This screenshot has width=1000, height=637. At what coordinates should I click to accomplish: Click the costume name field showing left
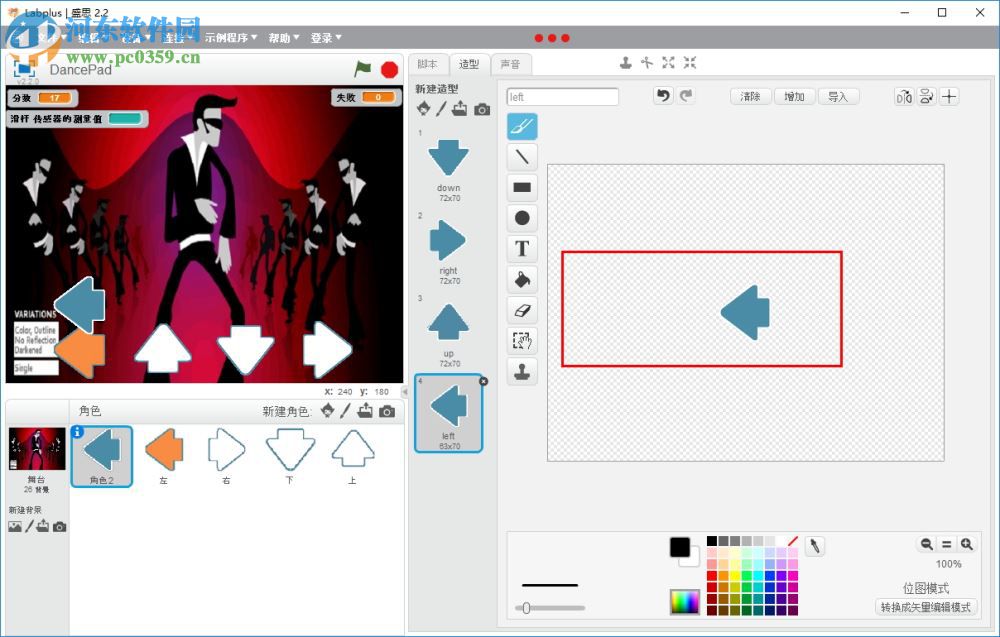click(562, 97)
